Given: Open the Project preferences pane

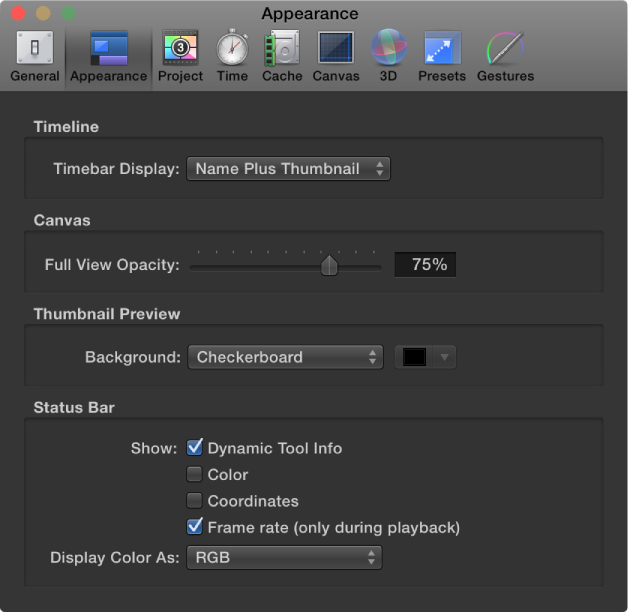Looking at the screenshot, I should [x=180, y=57].
